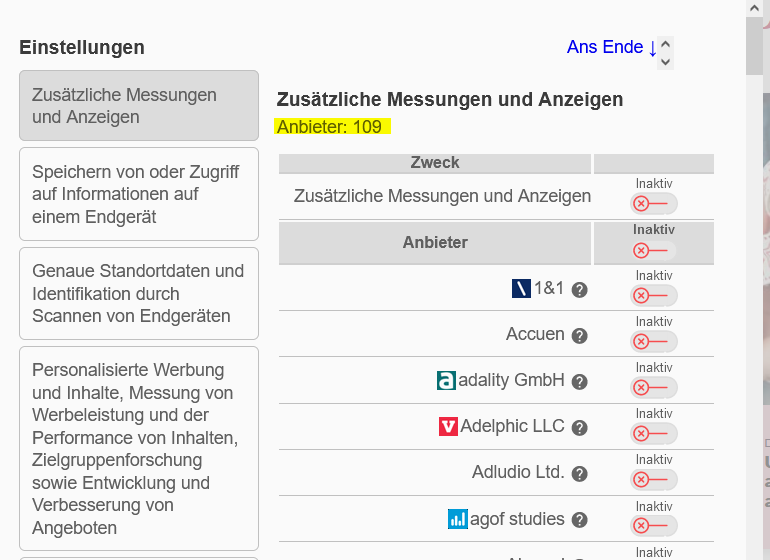Enable the Zusätzliche Messungen und Anzeigen purpose toggle
Viewport: 770px width, 560px height.
654,204
